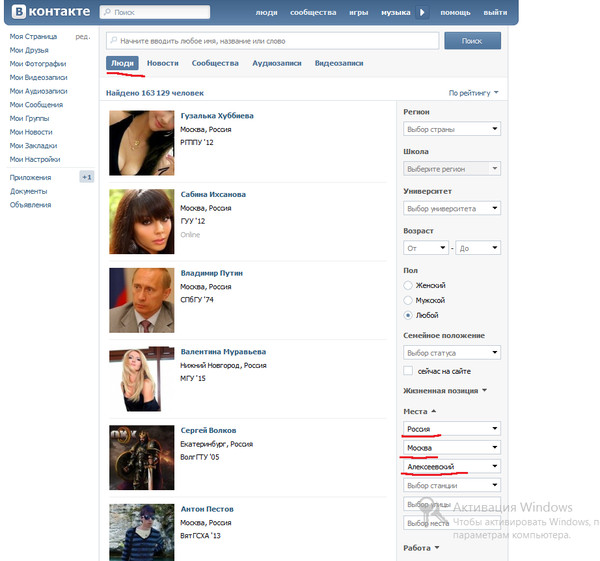
Task: Focus the main people search input field
Action: (272, 41)
